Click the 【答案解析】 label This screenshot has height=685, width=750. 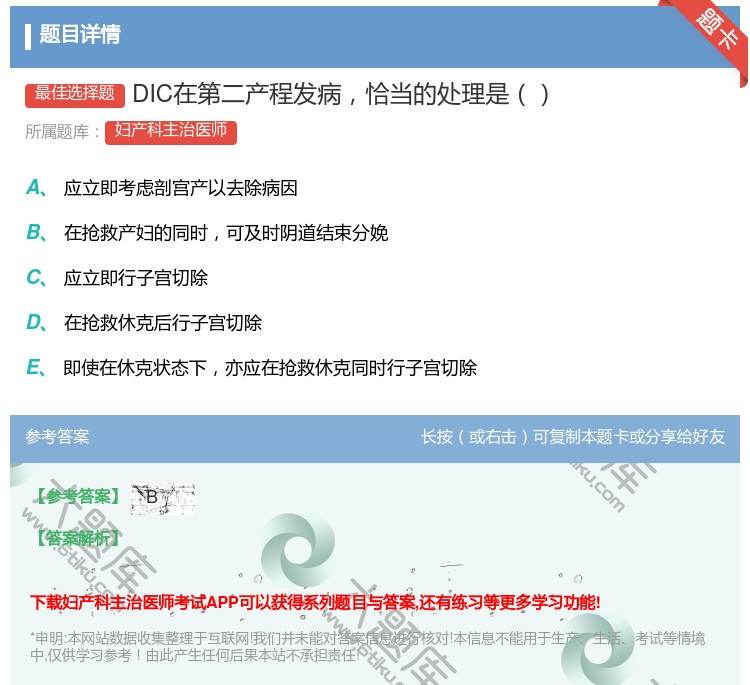click(x=78, y=538)
